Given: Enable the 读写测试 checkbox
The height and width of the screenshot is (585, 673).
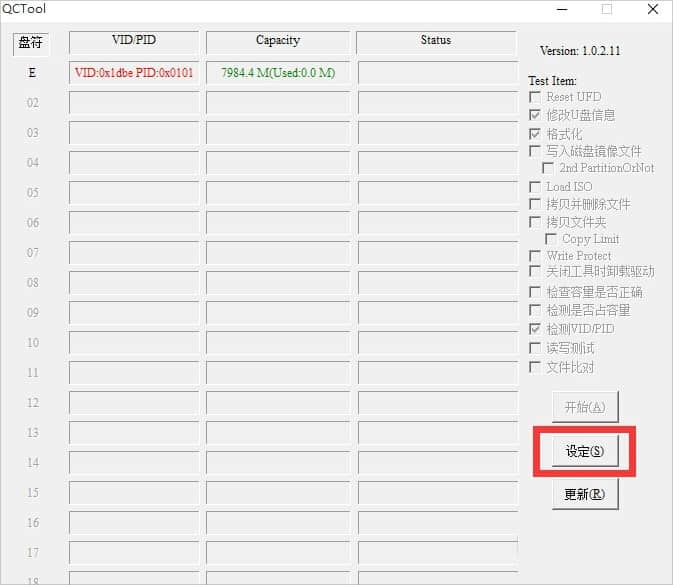Looking at the screenshot, I should 535,348.
